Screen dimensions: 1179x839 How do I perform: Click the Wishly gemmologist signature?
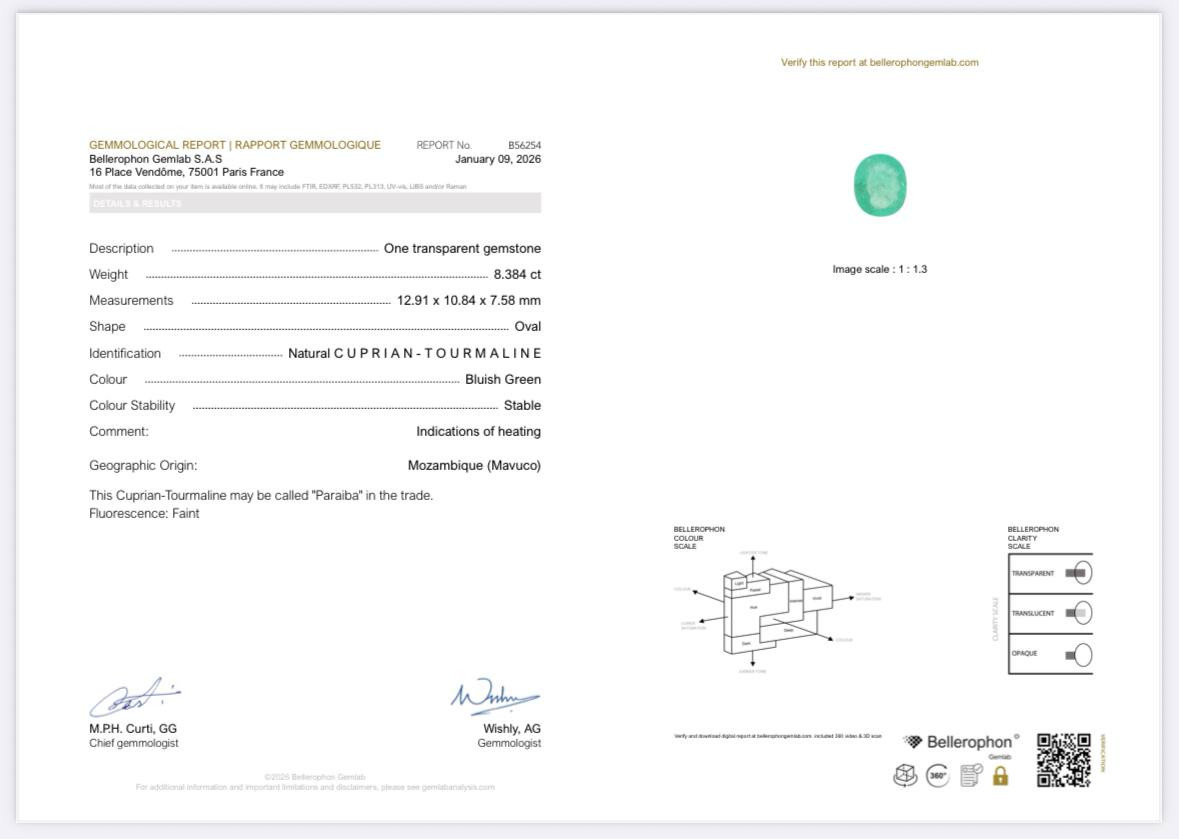click(494, 697)
